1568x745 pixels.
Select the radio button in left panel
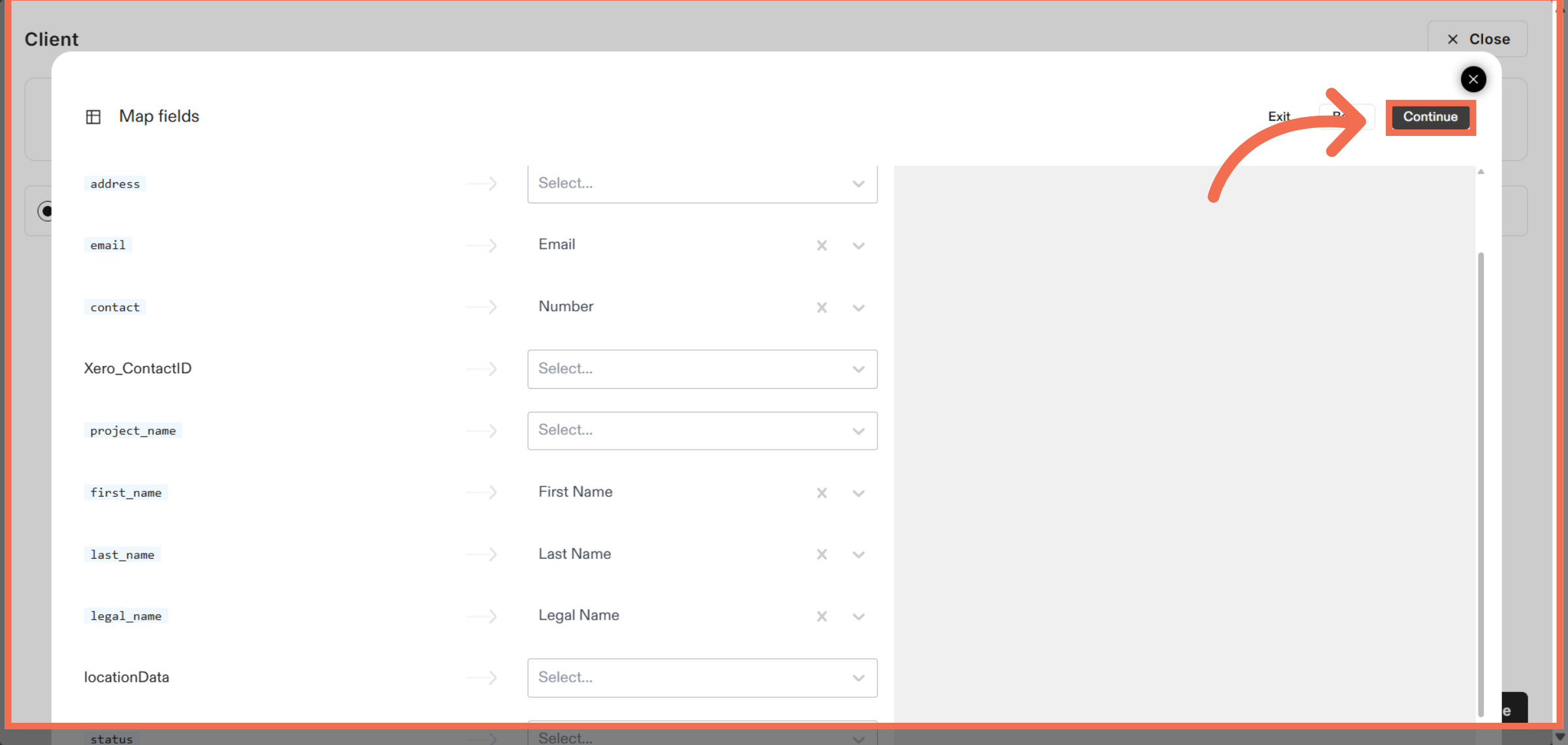[46, 211]
